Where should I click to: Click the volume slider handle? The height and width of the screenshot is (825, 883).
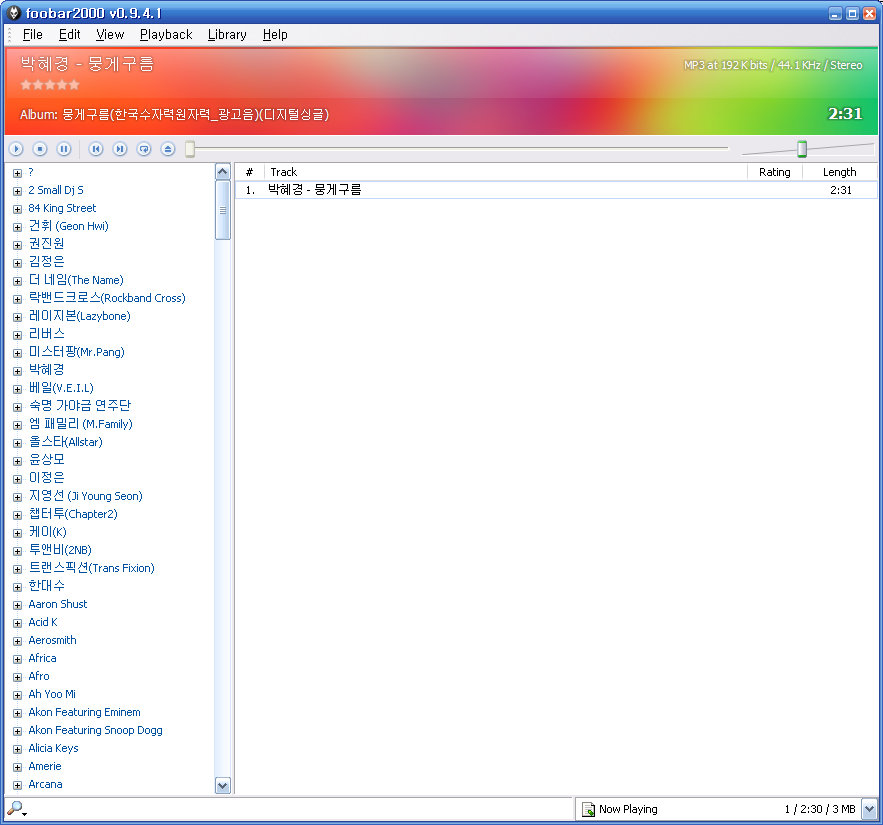[802, 149]
